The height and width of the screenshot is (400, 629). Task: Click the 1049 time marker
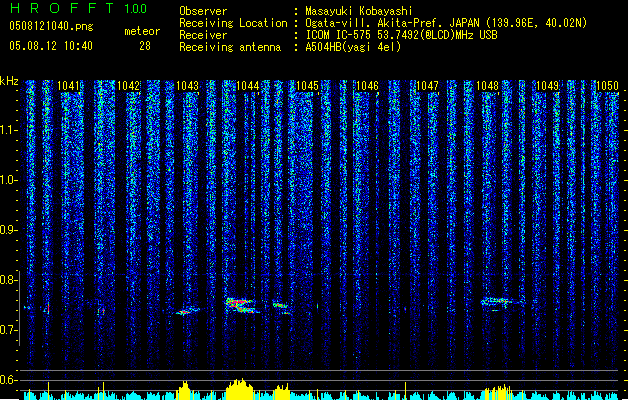[547, 86]
